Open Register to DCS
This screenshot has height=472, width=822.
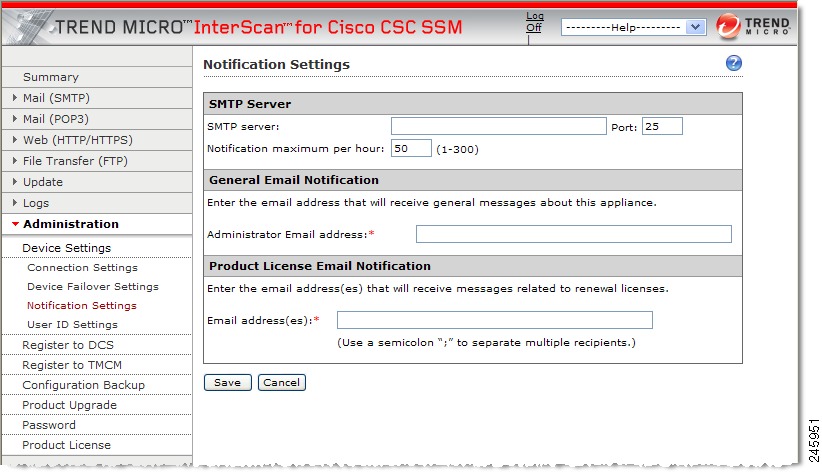coord(68,345)
